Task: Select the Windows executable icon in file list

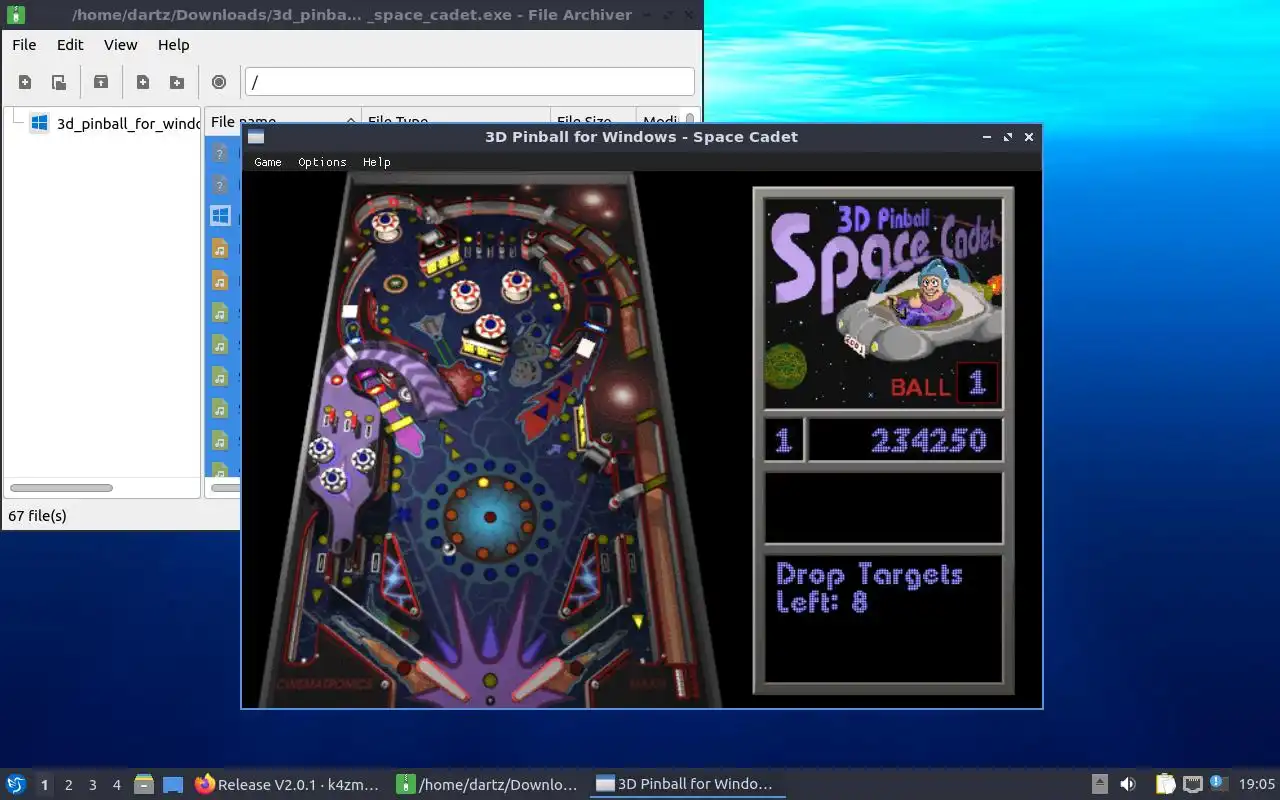Action: 221,216
